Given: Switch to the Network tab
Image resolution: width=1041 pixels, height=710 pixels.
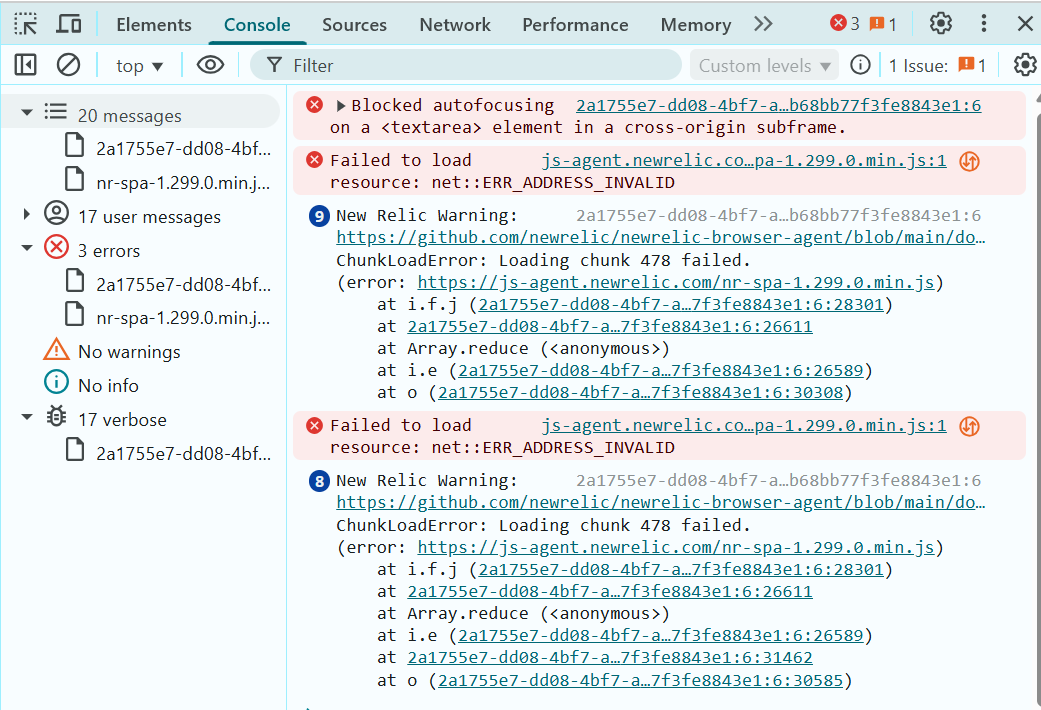Looking at the screenshot, I should point(455,25).
